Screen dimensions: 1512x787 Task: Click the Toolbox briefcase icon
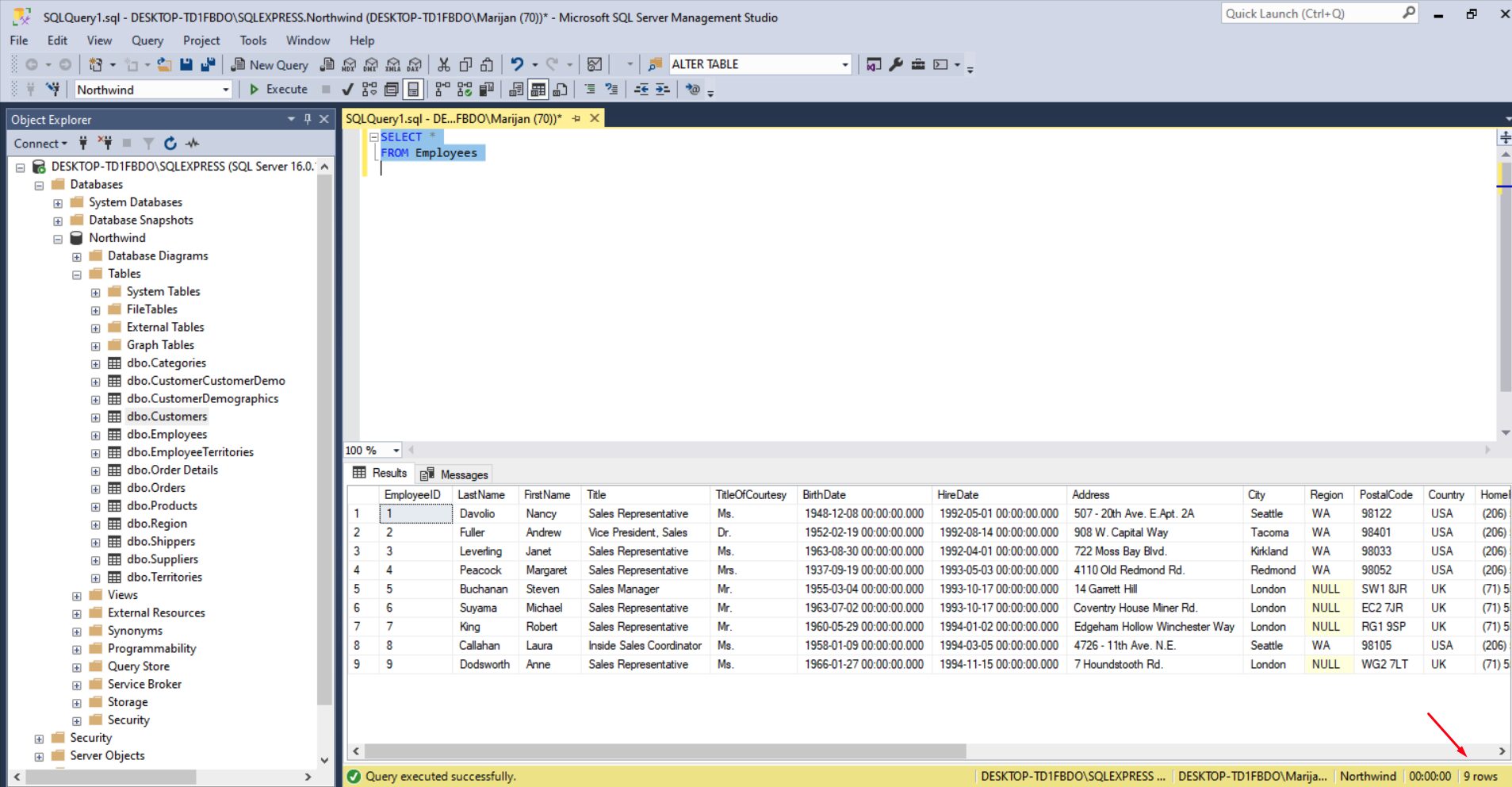click(x=918, y=64)
